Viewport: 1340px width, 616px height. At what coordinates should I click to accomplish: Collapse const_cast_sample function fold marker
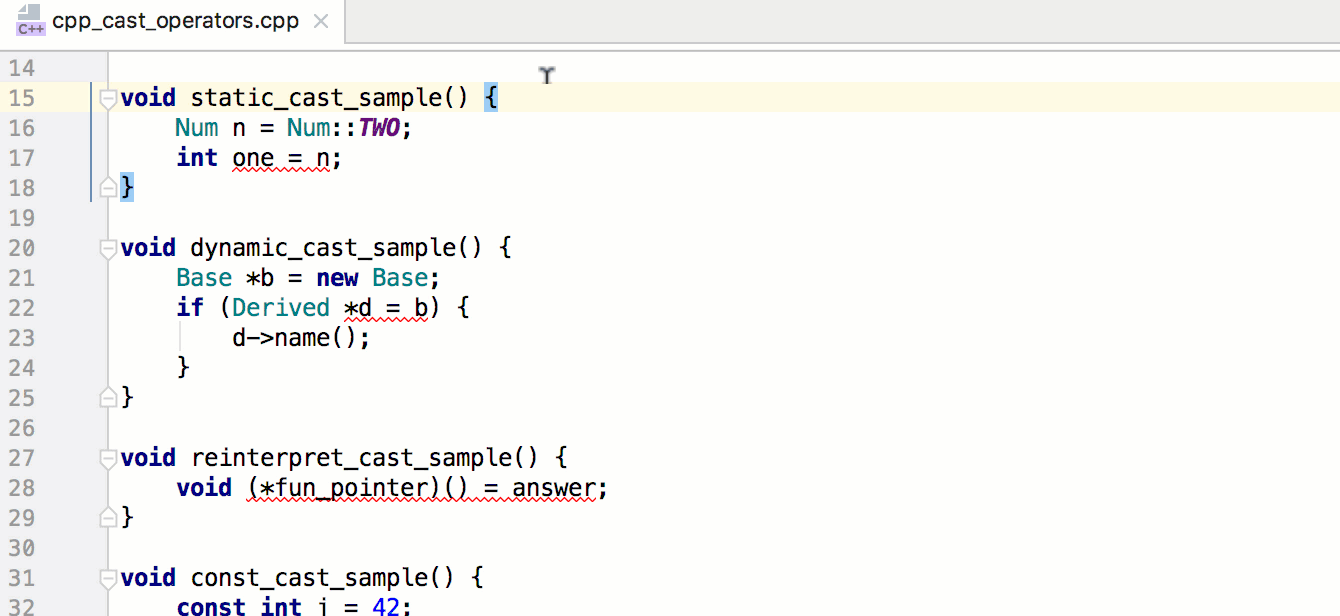coord(108,578)
